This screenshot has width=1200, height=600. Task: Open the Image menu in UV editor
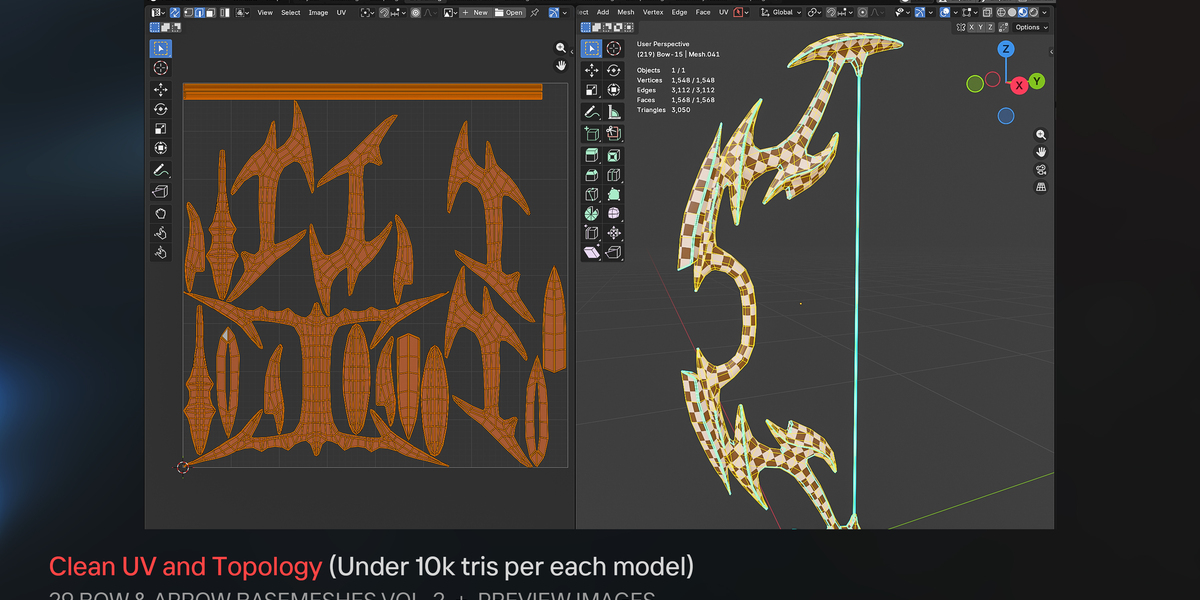click(x=318, y=12)
